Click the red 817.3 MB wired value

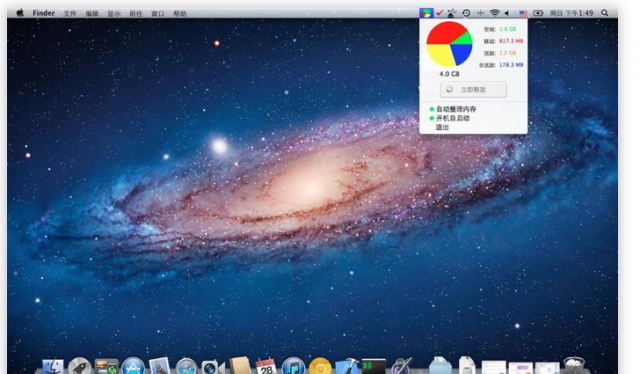(511, 41)
